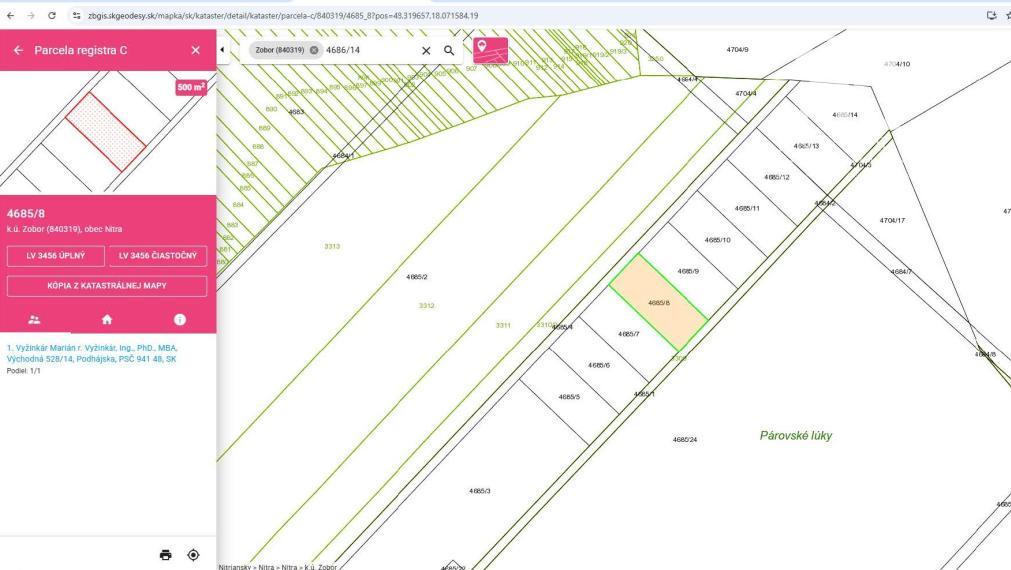Clear the search field text
The width and height of the screenshot is (1011, 570).
[x=426, y=50]
